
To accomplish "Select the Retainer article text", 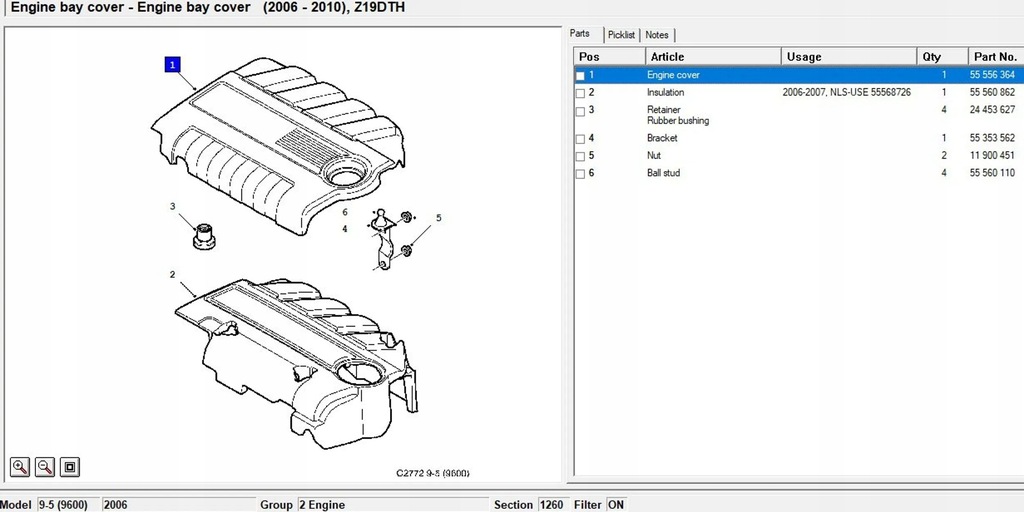I will click(664, 110).
